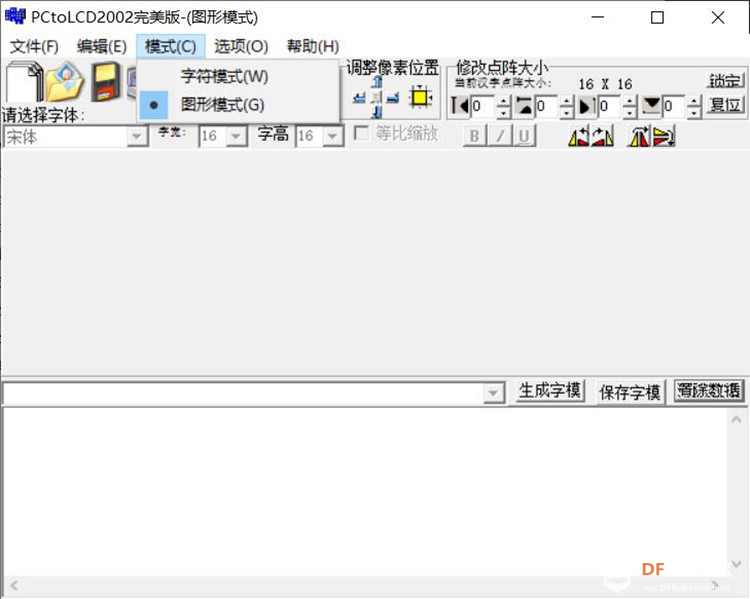Click the 复位 reset button
The height and width of the screenshot is (599, 750).
(x=725, y=105)
